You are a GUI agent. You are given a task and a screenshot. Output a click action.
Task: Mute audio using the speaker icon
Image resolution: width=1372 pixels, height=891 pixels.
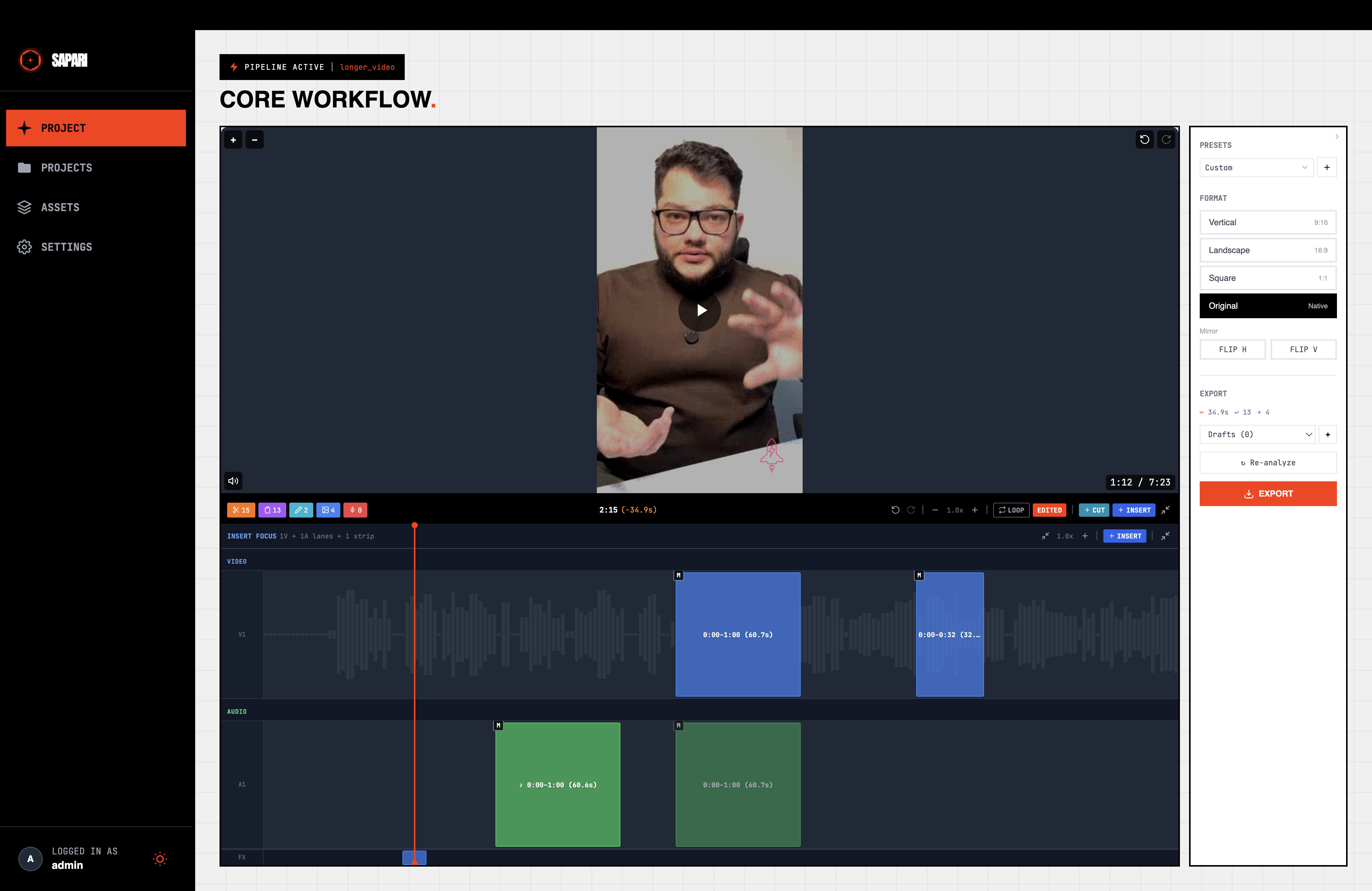(233, 481)
